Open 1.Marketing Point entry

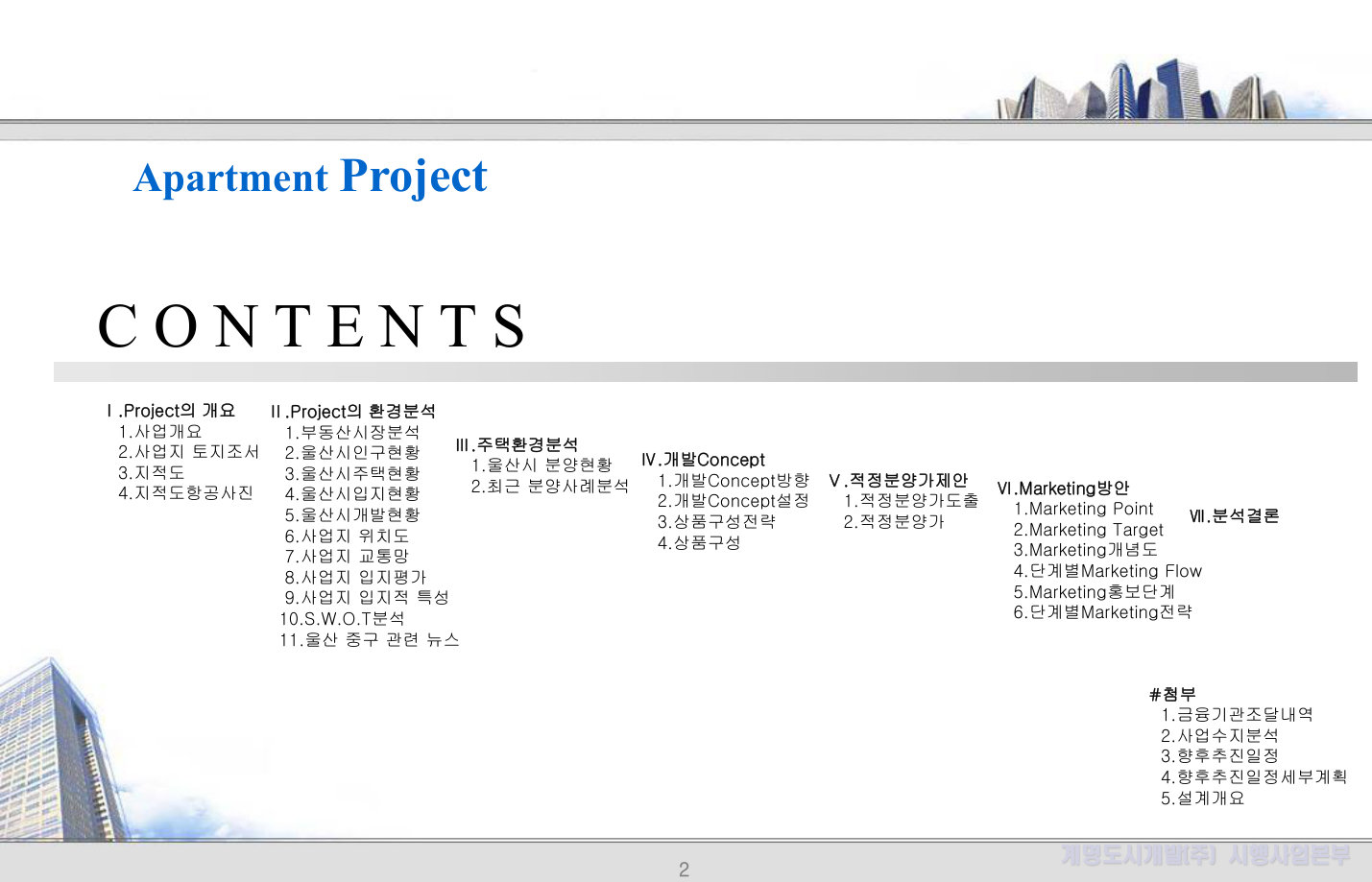1084,509
